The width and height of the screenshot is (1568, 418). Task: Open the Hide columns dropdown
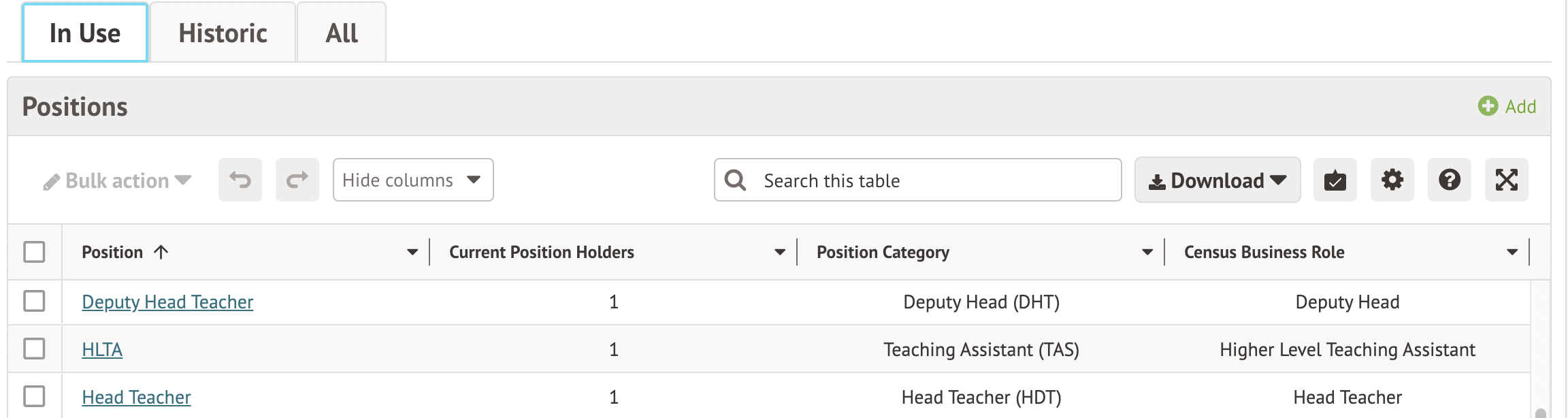tap(412, 180)
